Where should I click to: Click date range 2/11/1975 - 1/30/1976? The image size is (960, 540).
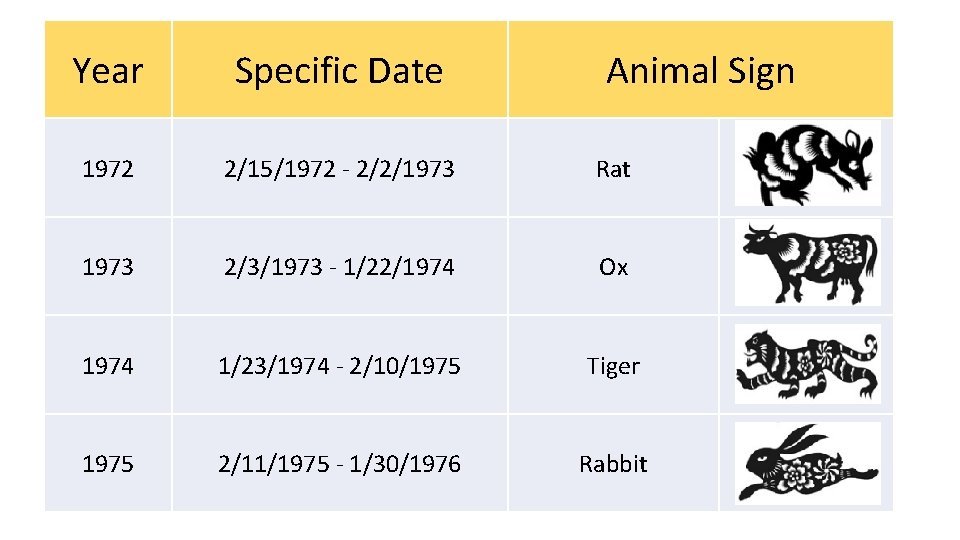pos(339,464)
